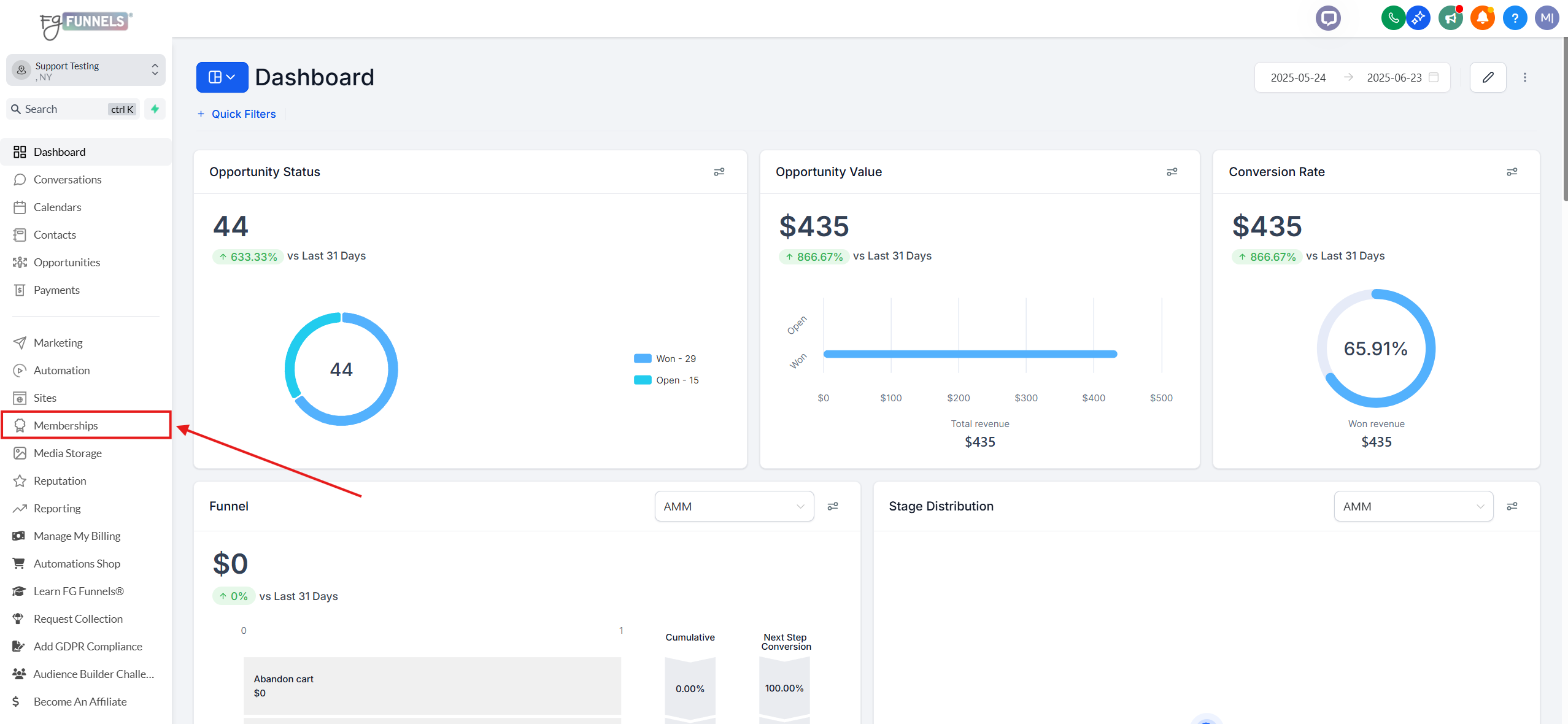Open Opportunity Status widget filter settings
Viewport: 1568px width, 724px height.
tap(719, 172)
